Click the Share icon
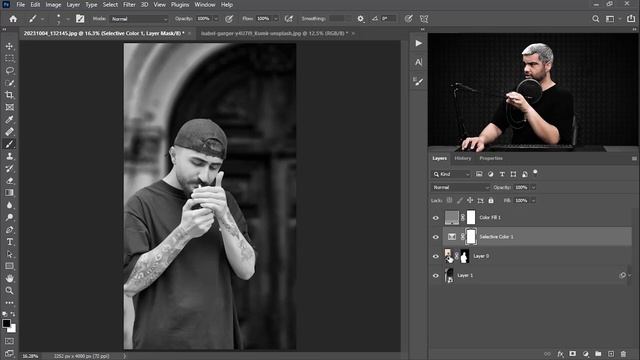 [631, 19]
